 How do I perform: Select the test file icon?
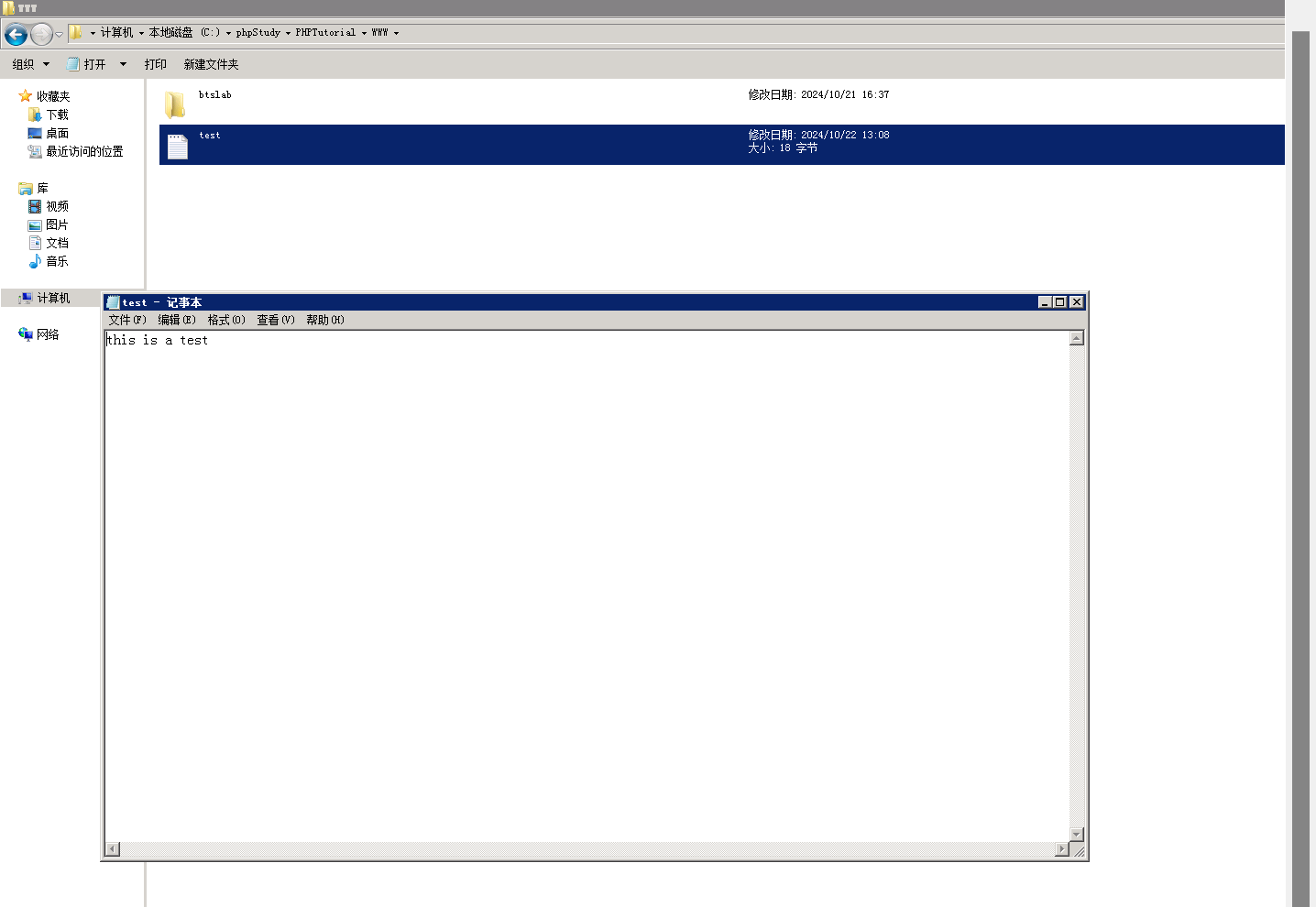point(178,146)
